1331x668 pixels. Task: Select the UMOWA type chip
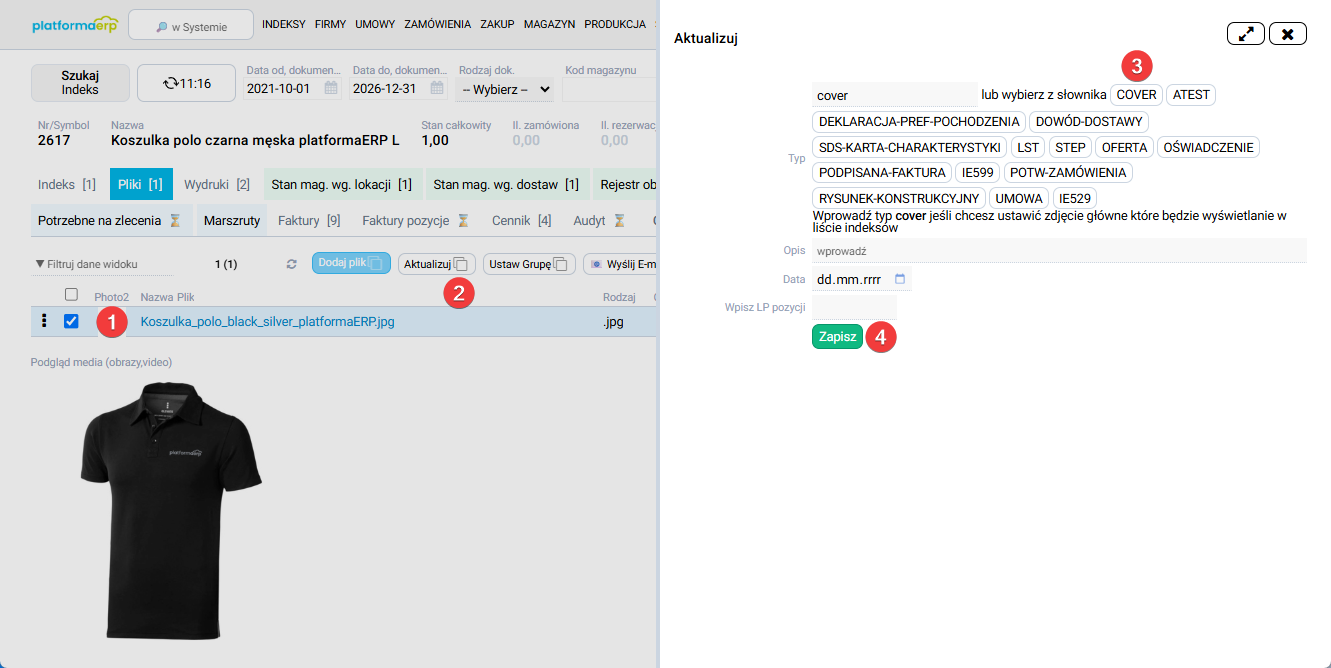(1020, 198)
